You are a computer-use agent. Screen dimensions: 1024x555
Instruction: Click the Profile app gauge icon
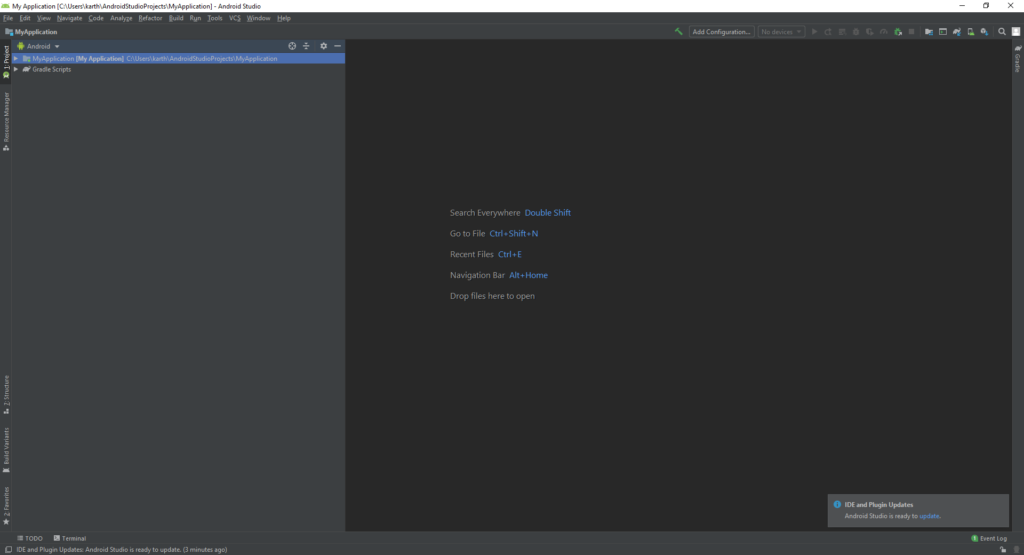(x=884, y=31)
